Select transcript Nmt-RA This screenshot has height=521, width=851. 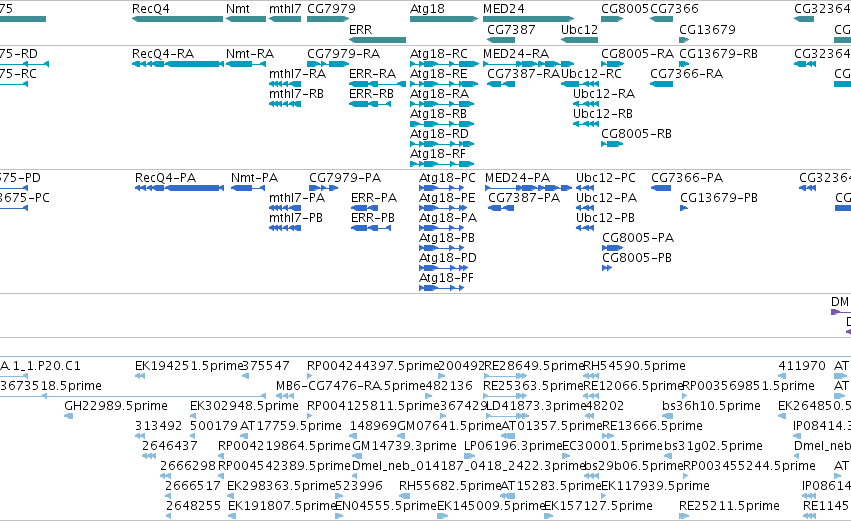pyautogui.click(x=246, y=64)
